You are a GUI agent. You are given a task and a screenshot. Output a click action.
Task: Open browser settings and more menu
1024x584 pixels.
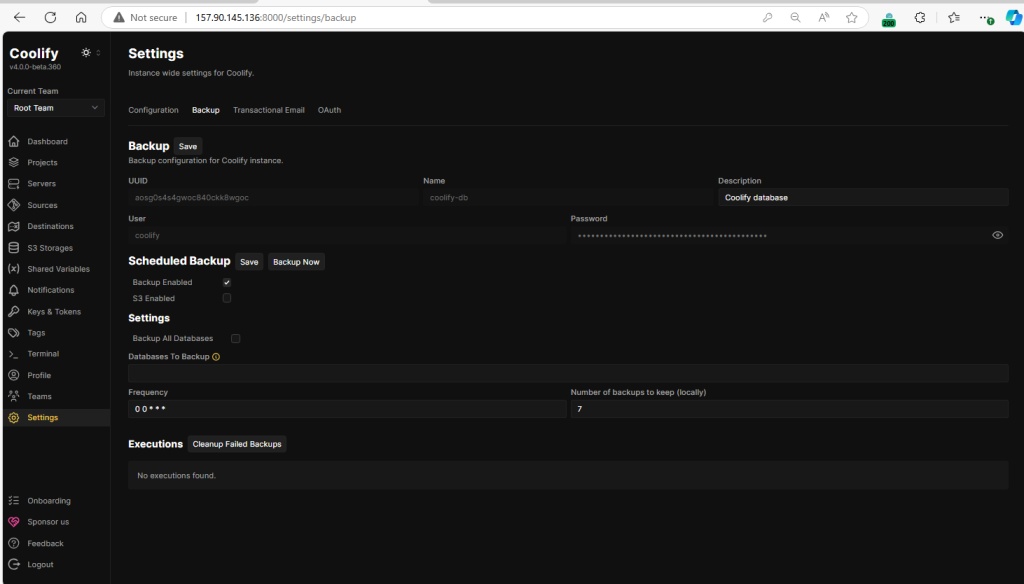click(x=986, y=18)
